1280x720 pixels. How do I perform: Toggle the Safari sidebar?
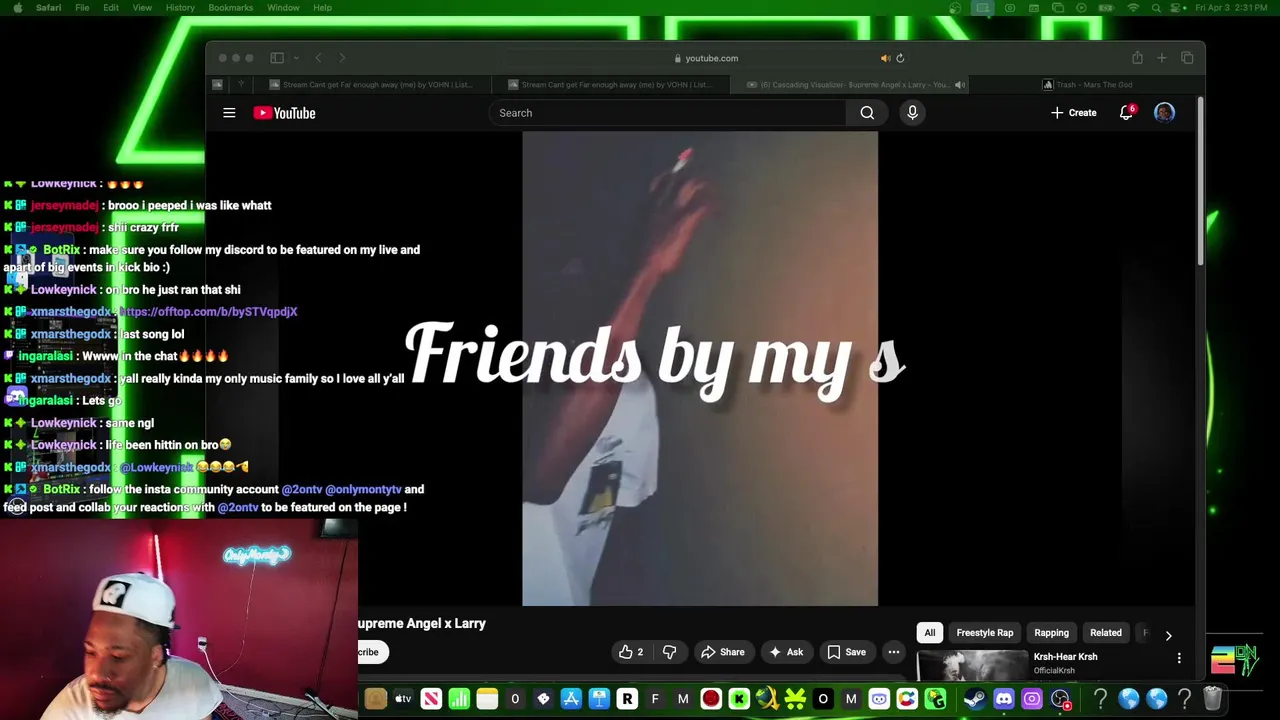point(277,58)
